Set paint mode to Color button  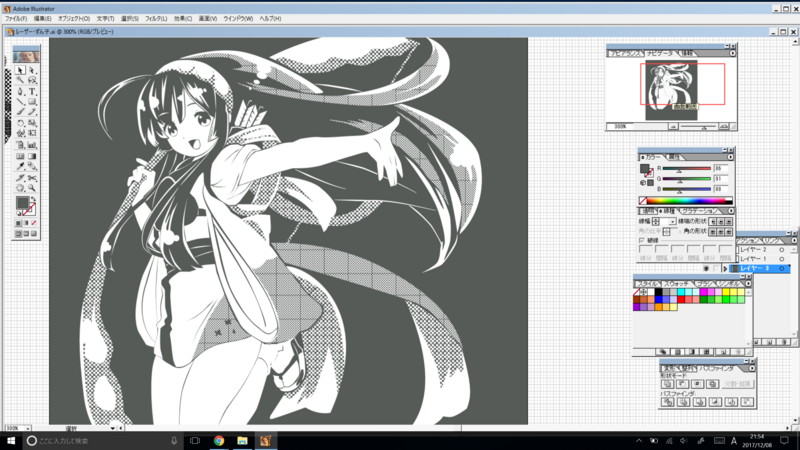(x=18, y=223)
